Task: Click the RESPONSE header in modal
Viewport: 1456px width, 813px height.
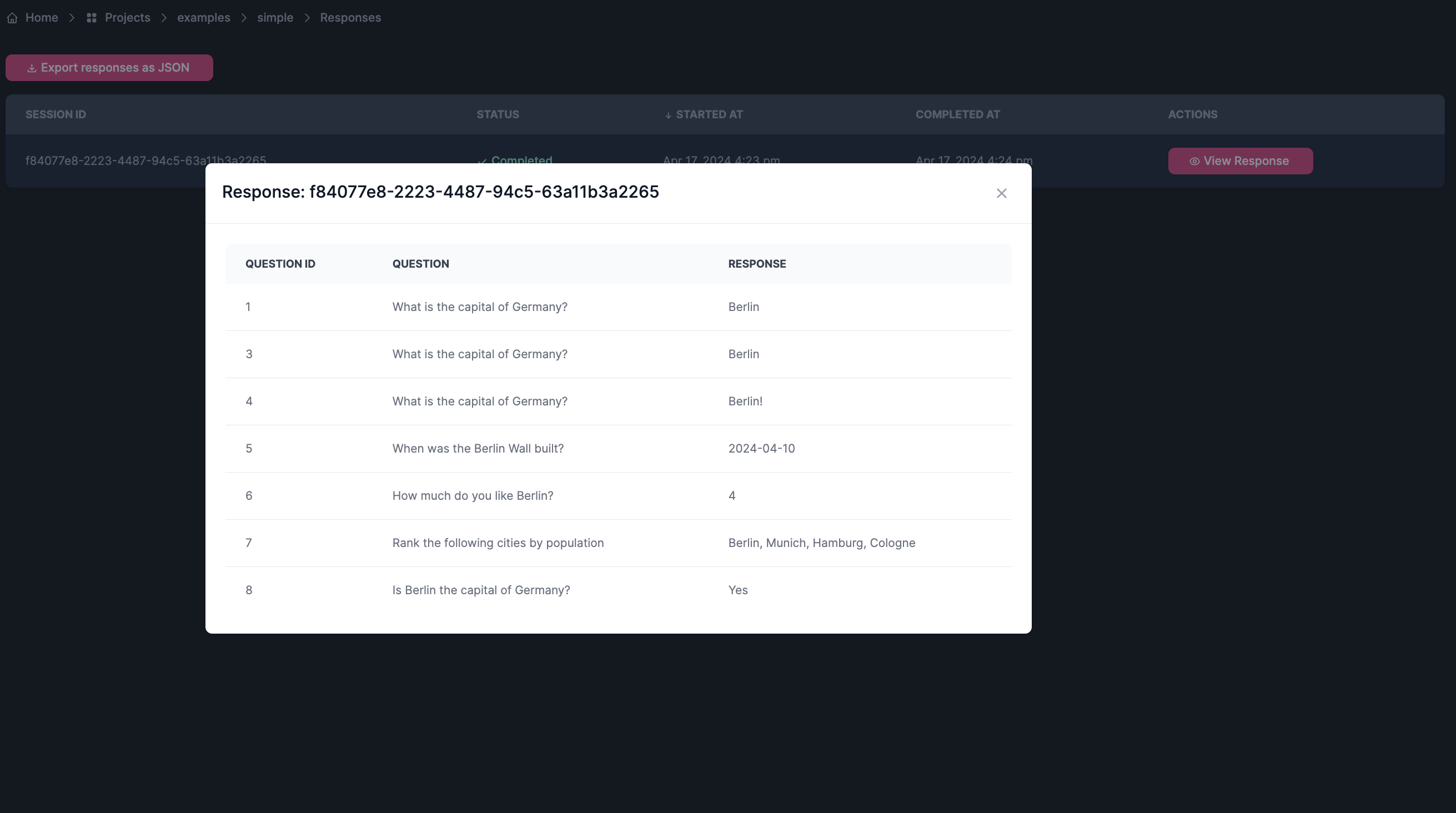Action: [757, 264]
